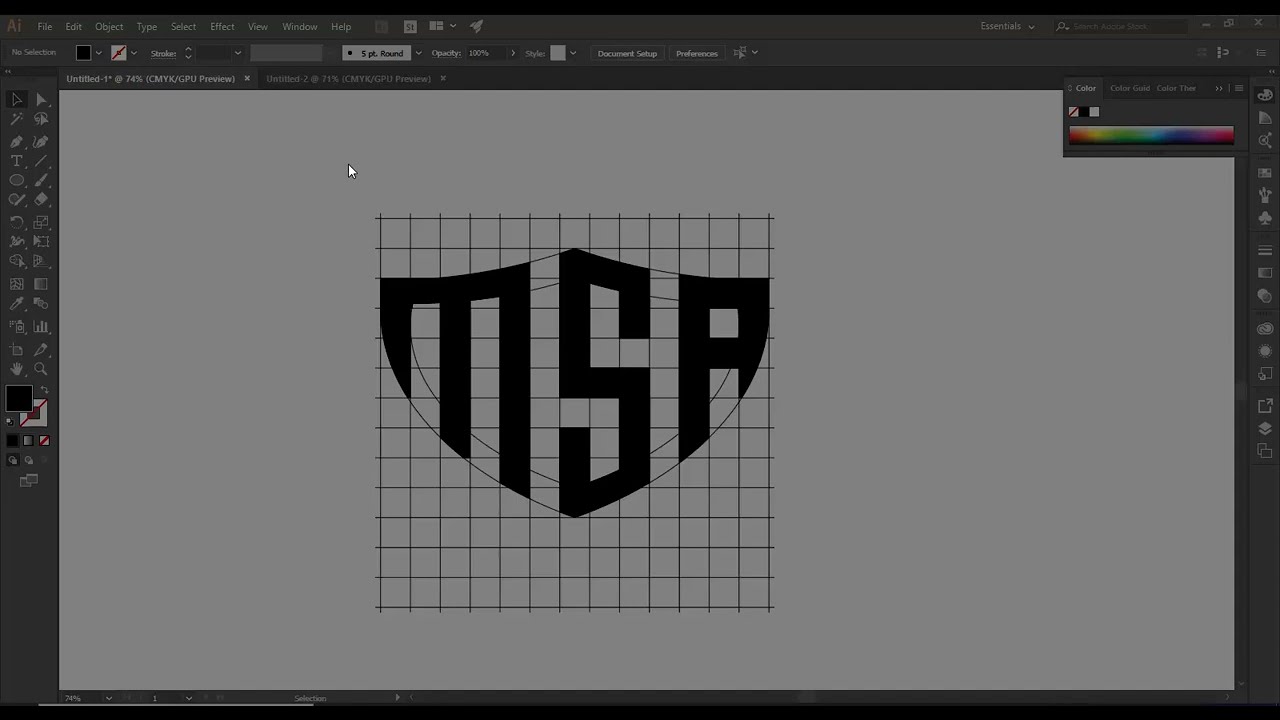The height and width of the screenshot is (720, 1280).
Task: Swap fill and stroke colors
Action: click(x=43, y=390)
